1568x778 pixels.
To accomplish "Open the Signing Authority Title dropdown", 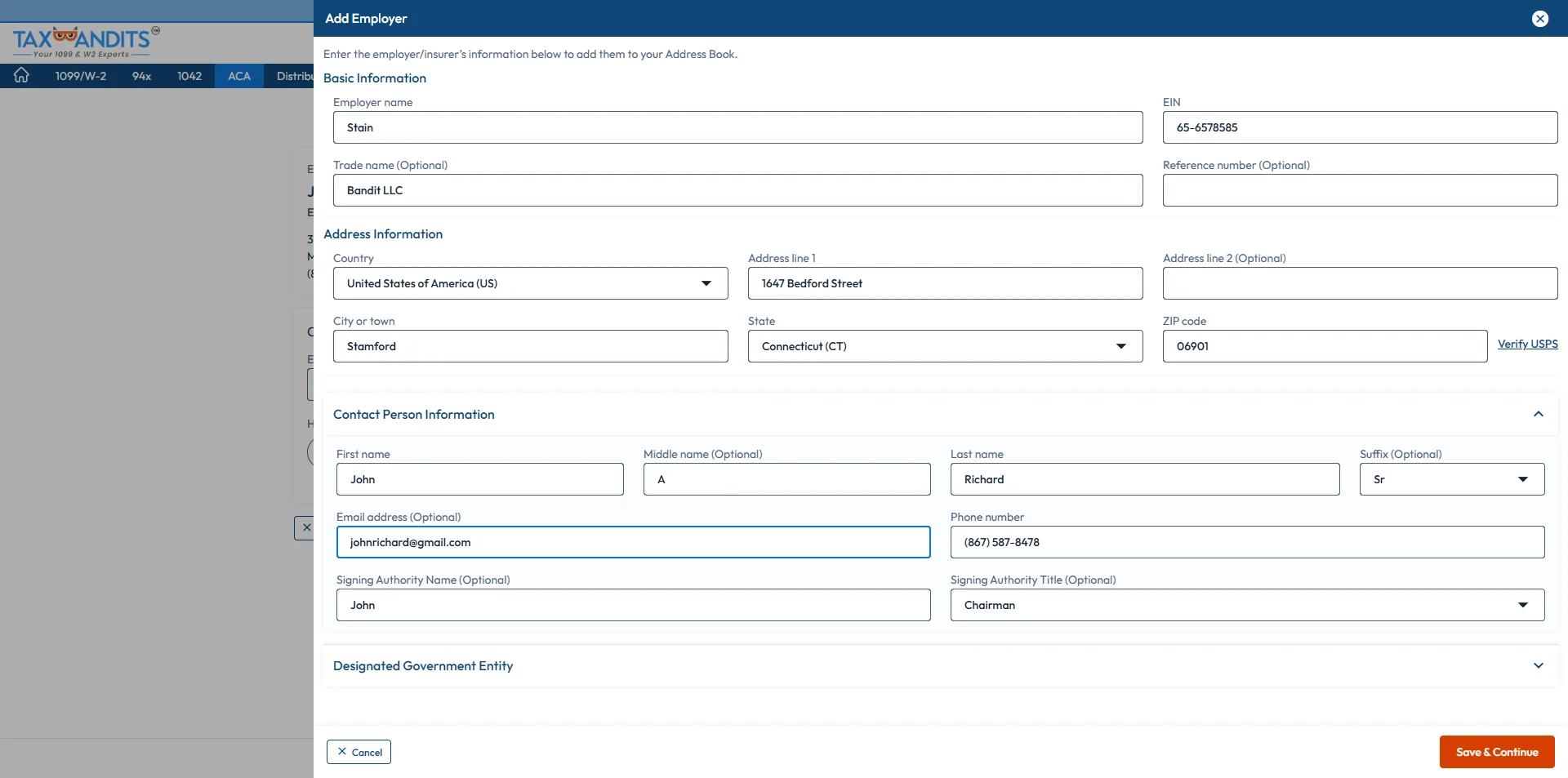I will coord(1523,605).
